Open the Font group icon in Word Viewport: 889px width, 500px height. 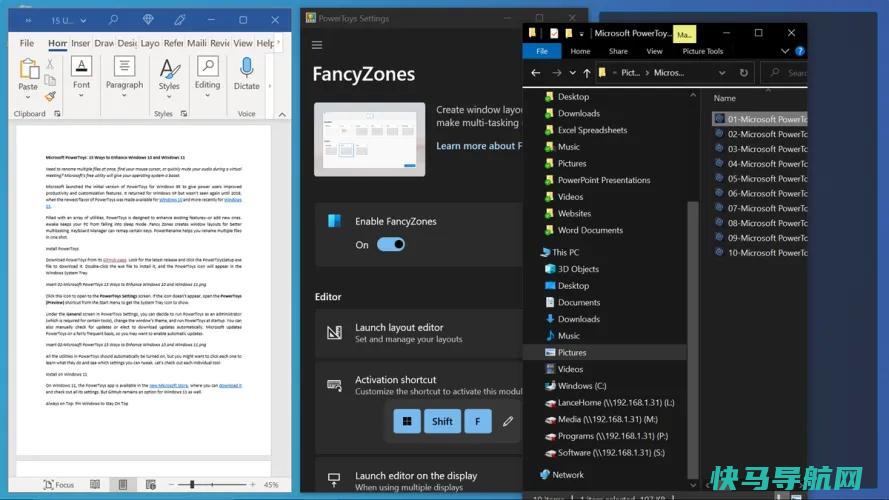[x=81, y=66]
